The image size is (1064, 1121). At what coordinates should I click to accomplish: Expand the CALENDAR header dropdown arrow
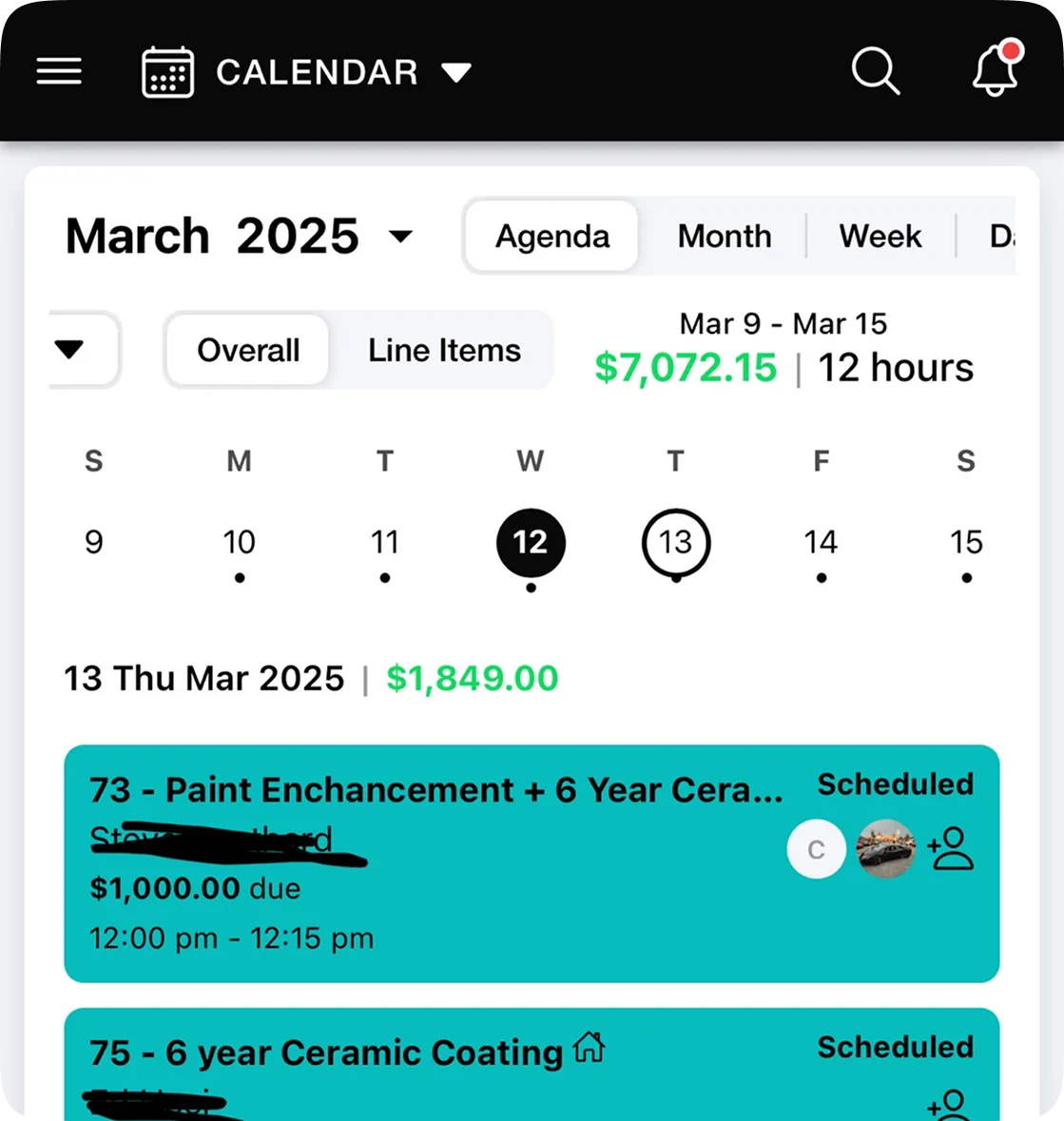tap(455, 72)
